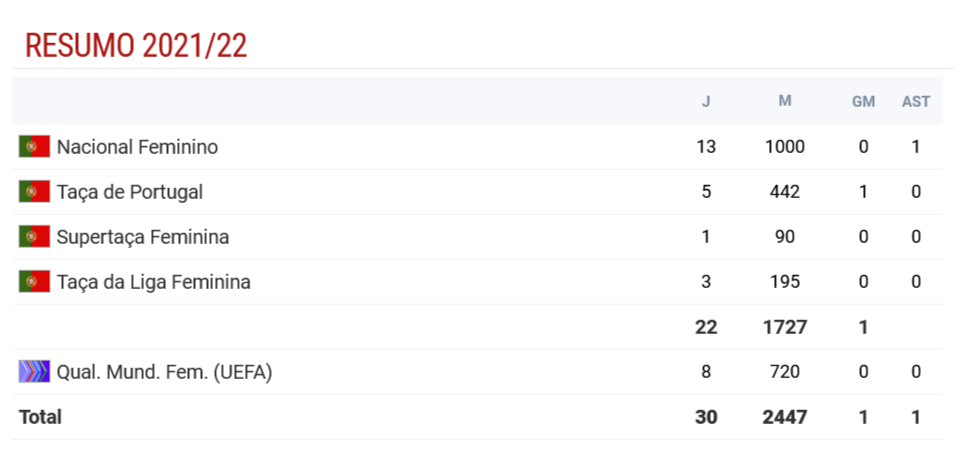This screenshot has width=966, height=460.
Task: Click the M minutes column header
Action: click(x=784, y=101)
